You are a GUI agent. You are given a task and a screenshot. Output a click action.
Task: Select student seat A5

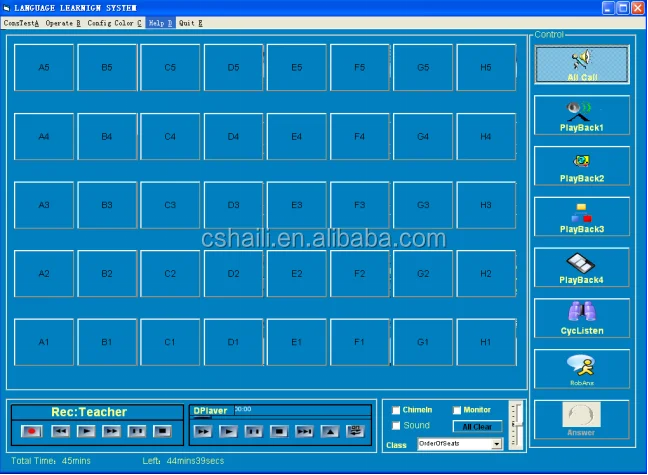(x=44, y=67)
